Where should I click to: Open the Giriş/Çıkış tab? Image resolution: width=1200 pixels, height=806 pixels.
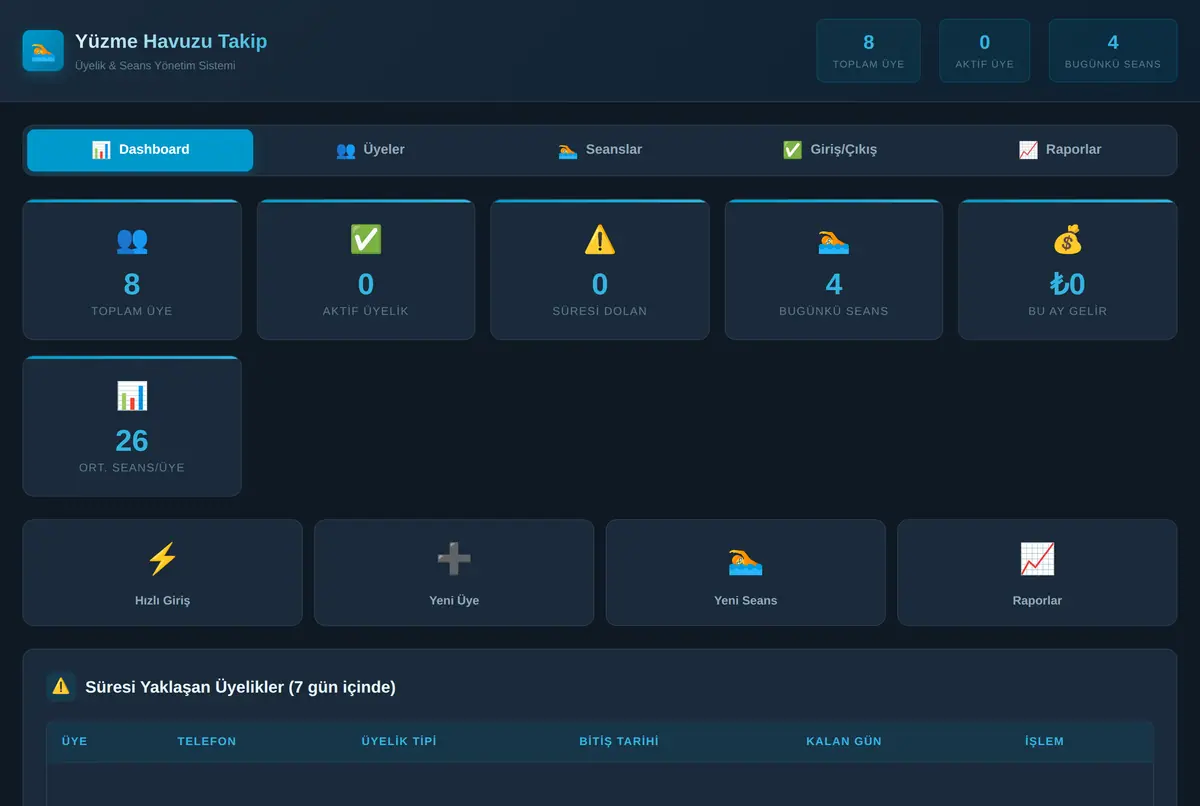(830, 150)
